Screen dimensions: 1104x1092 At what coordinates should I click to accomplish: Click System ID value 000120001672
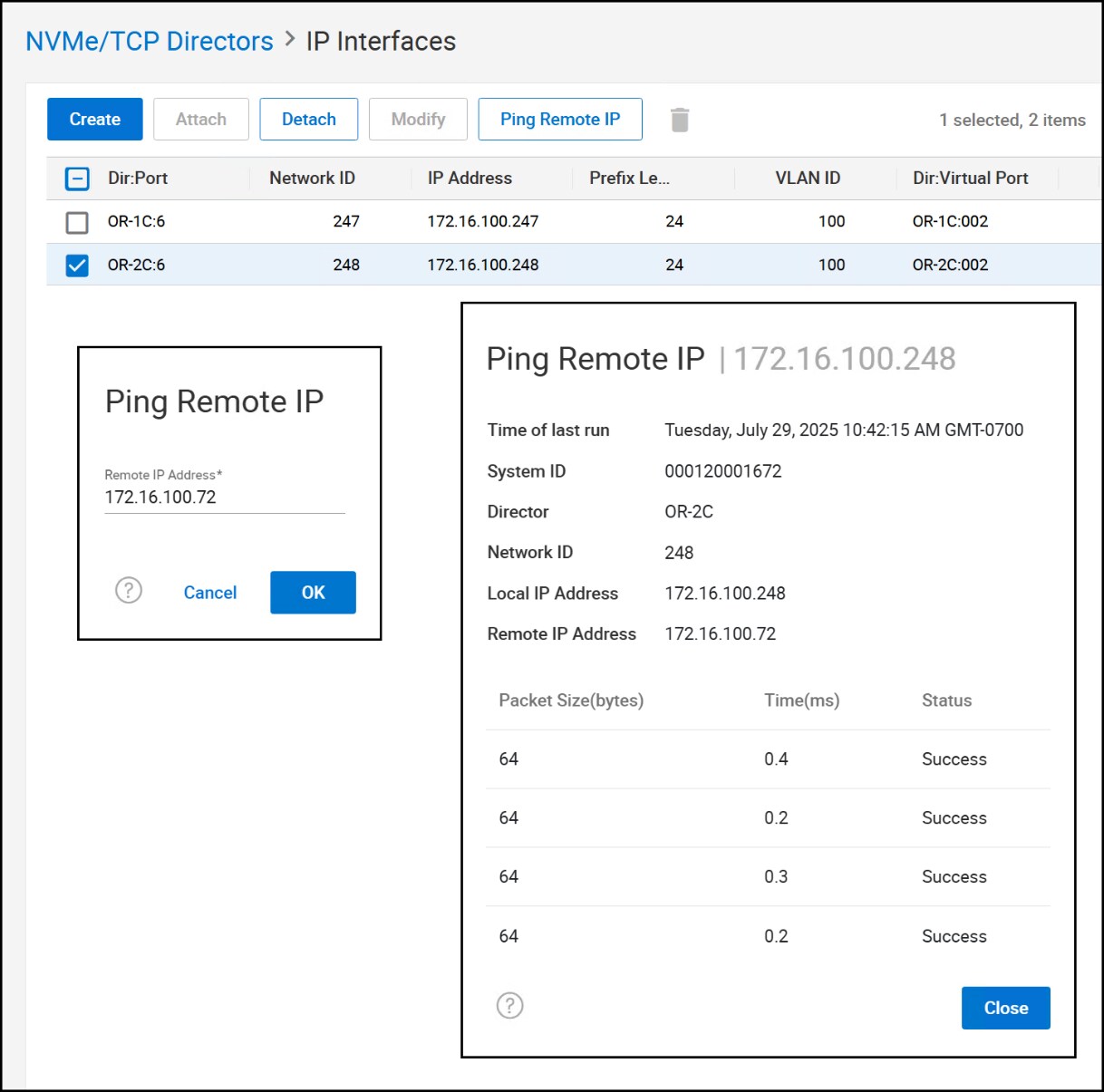[723, 471]
